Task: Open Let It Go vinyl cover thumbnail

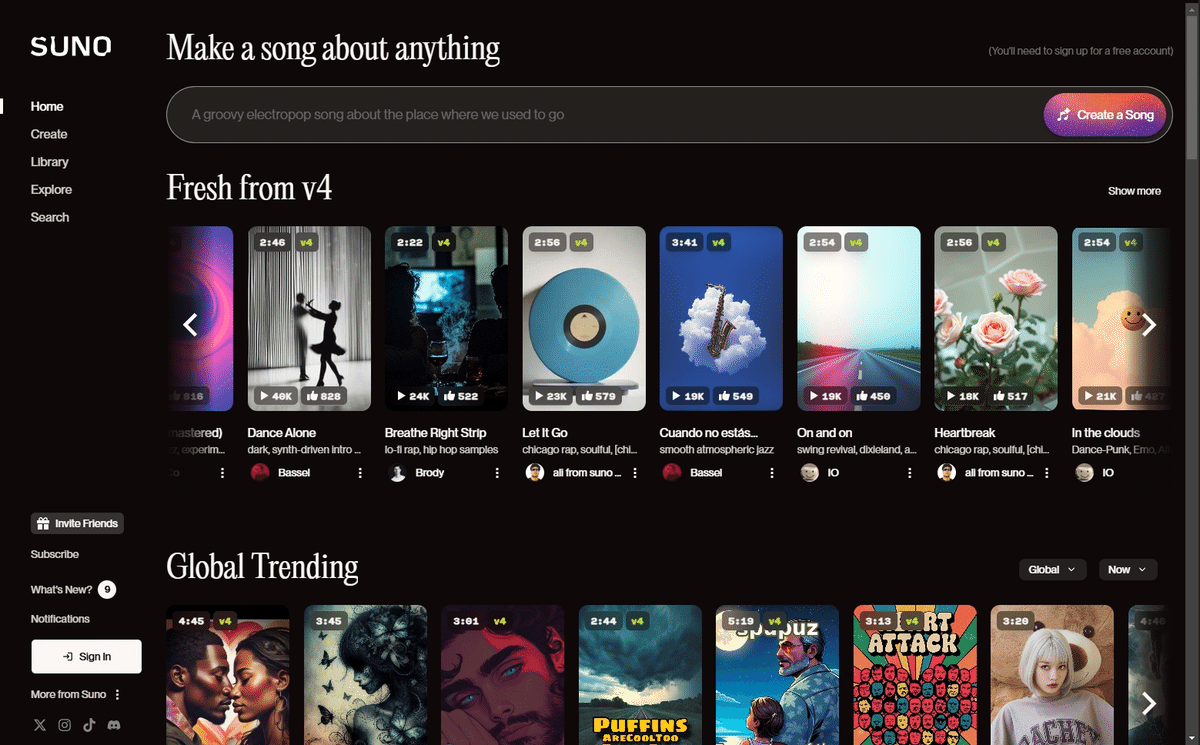Action: pyautogui.click(x=584, y=319)
